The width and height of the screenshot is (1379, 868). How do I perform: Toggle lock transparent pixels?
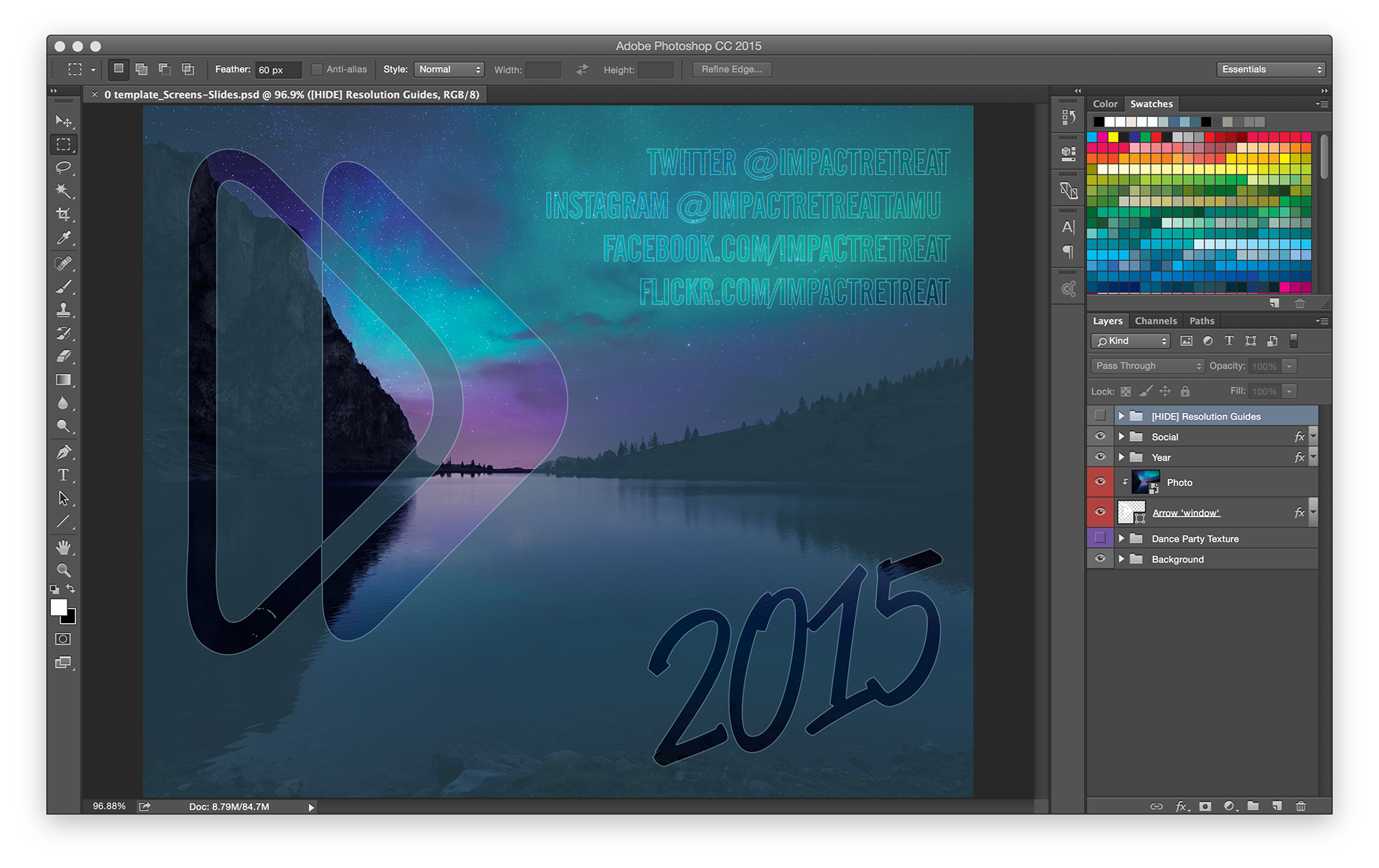1125,391
